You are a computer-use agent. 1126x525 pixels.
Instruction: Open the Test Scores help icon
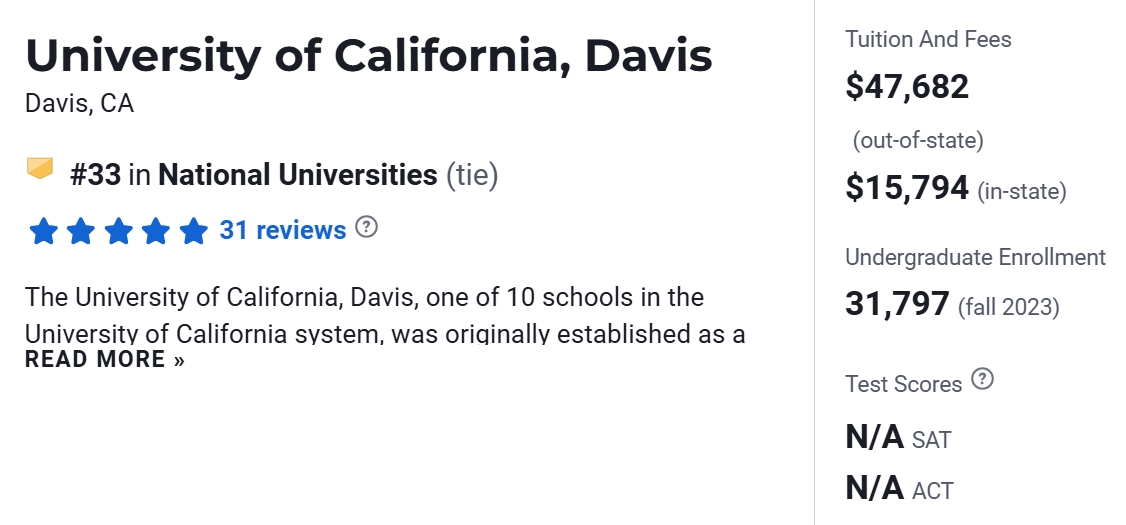[x=983, y=379]
